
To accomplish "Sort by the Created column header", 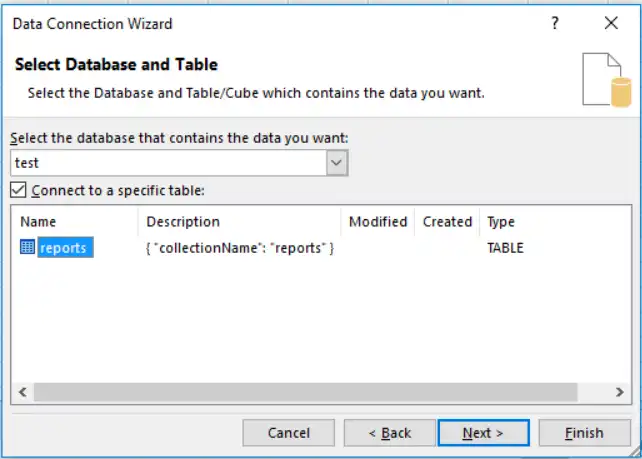I will point(447,222).
